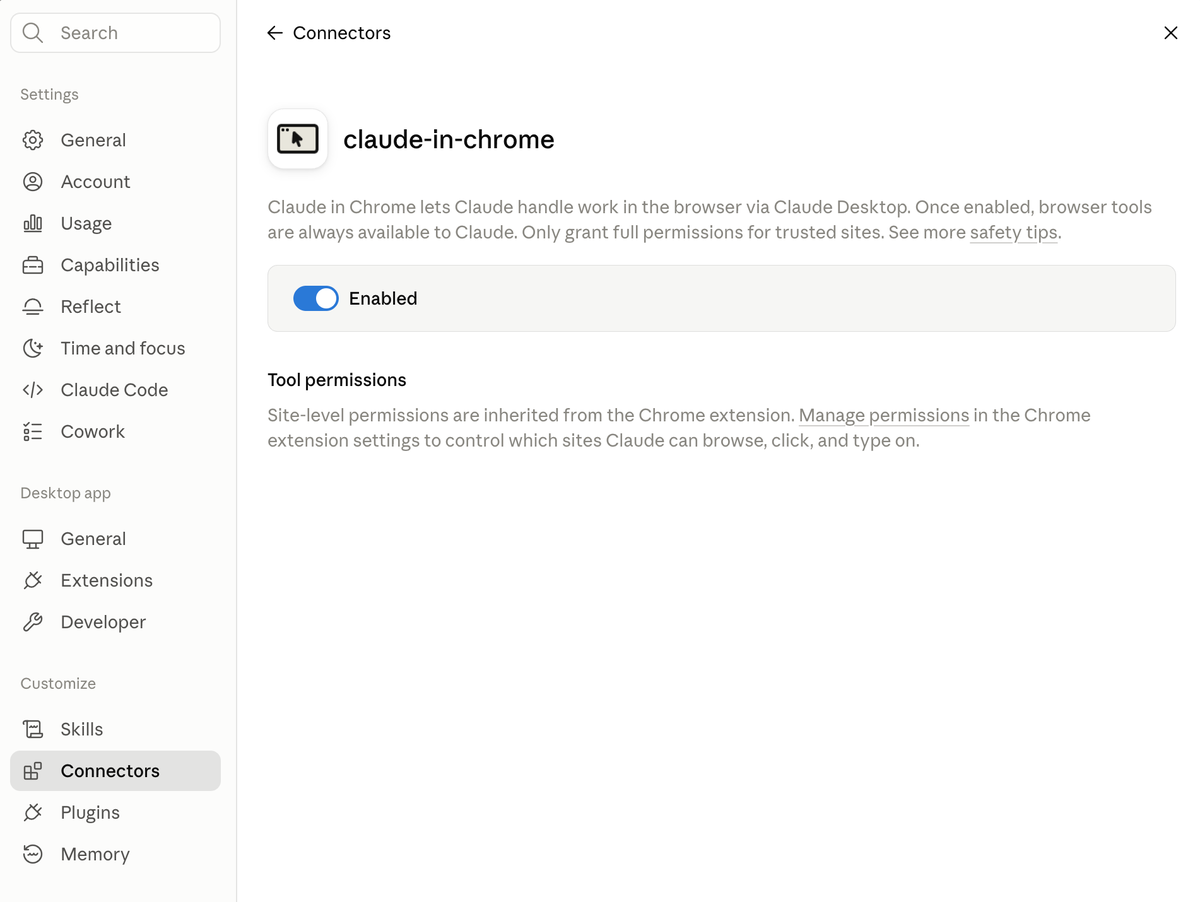Open the Extensions label
Image resolution: width=1200 pixels, height=902 pixels.
pos(106,580)
